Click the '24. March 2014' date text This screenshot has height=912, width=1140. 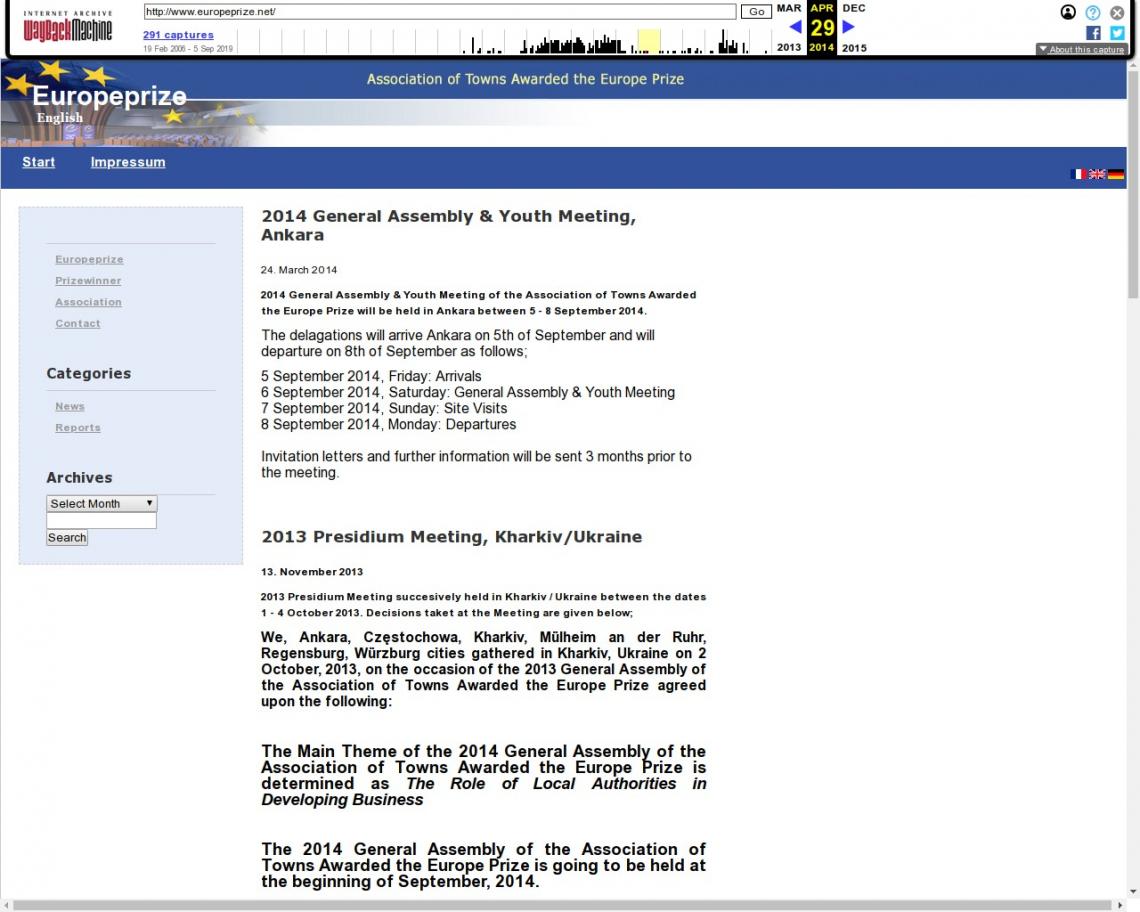pyautogui.click(x=299, y=270)
